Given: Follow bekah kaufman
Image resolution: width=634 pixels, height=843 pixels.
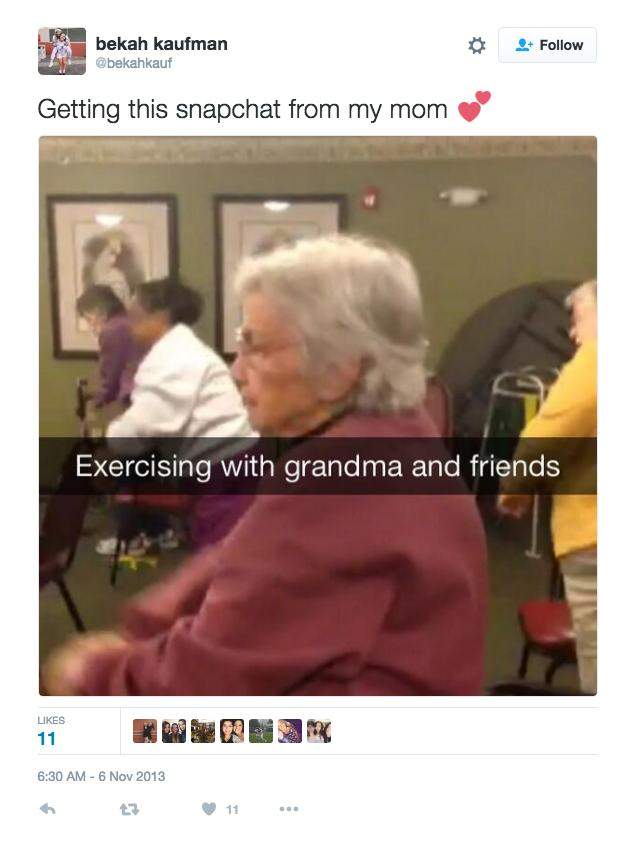Looking at the screenshot, I should (547, 45).
